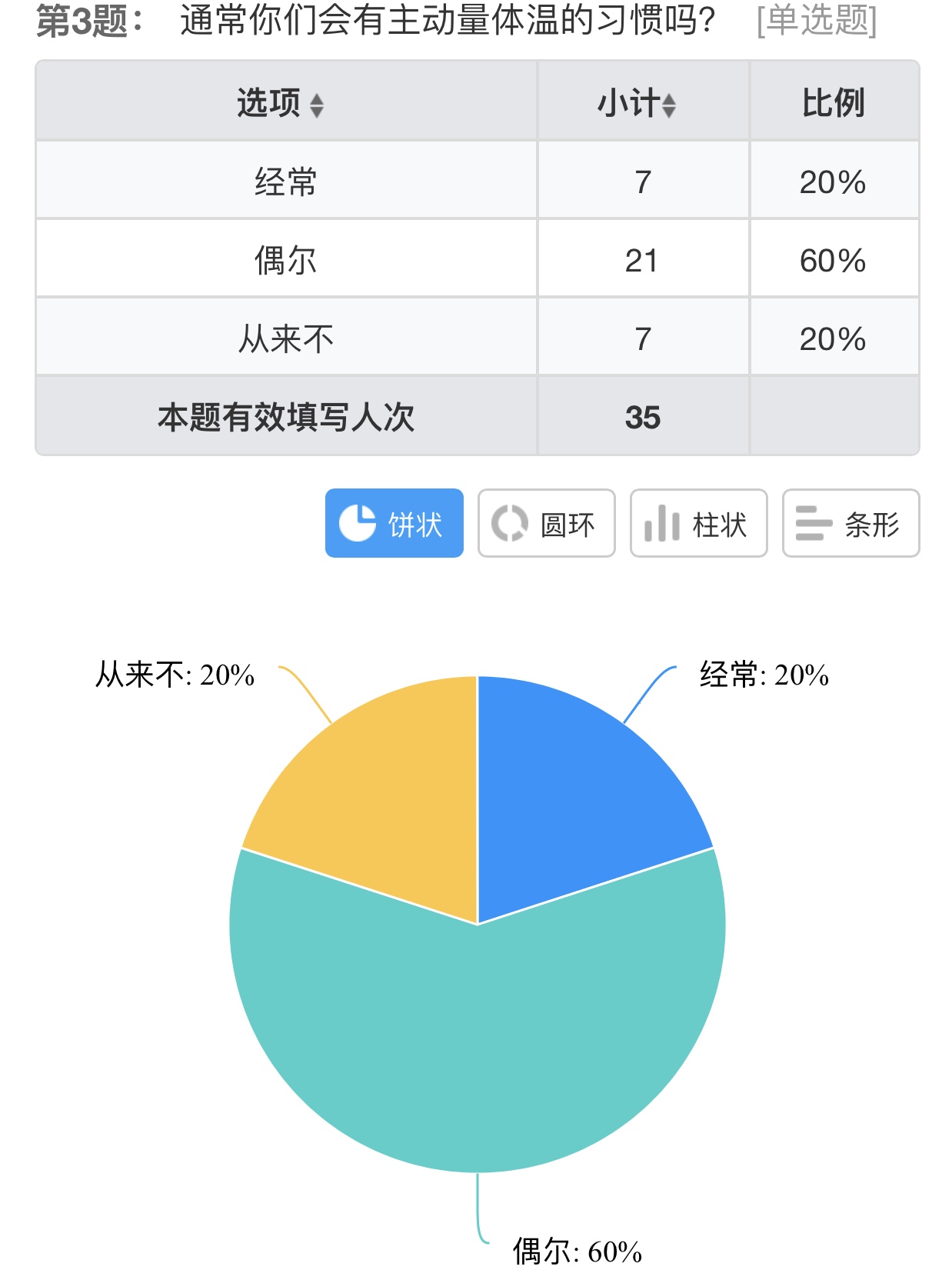Viewport: 952px width, 1270px height.
Task: Click the column chart icon beside 柱状
Action: coord(661,523)
